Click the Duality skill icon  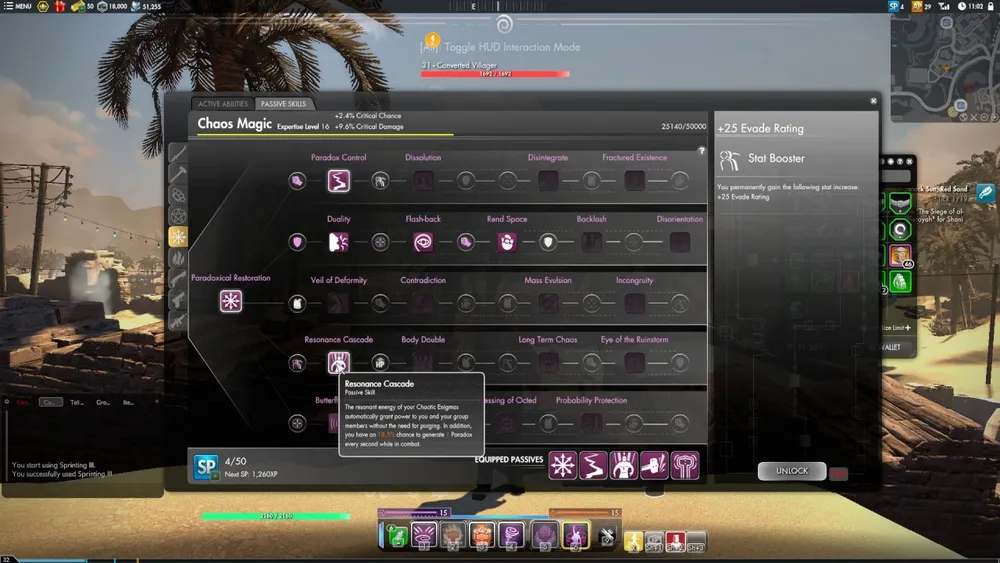click(x=339, y=242)
